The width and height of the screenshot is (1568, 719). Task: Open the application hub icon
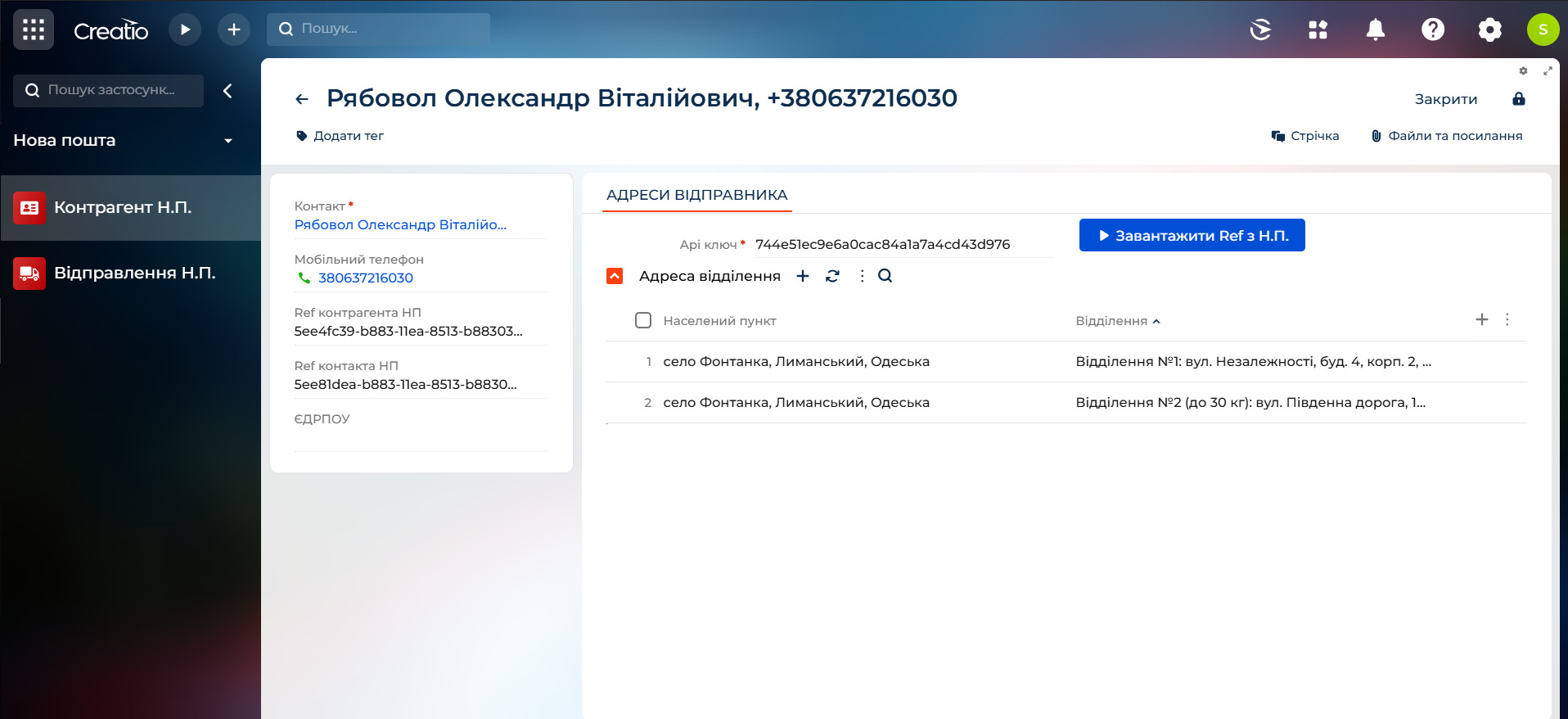click(x=1318, y=30)
